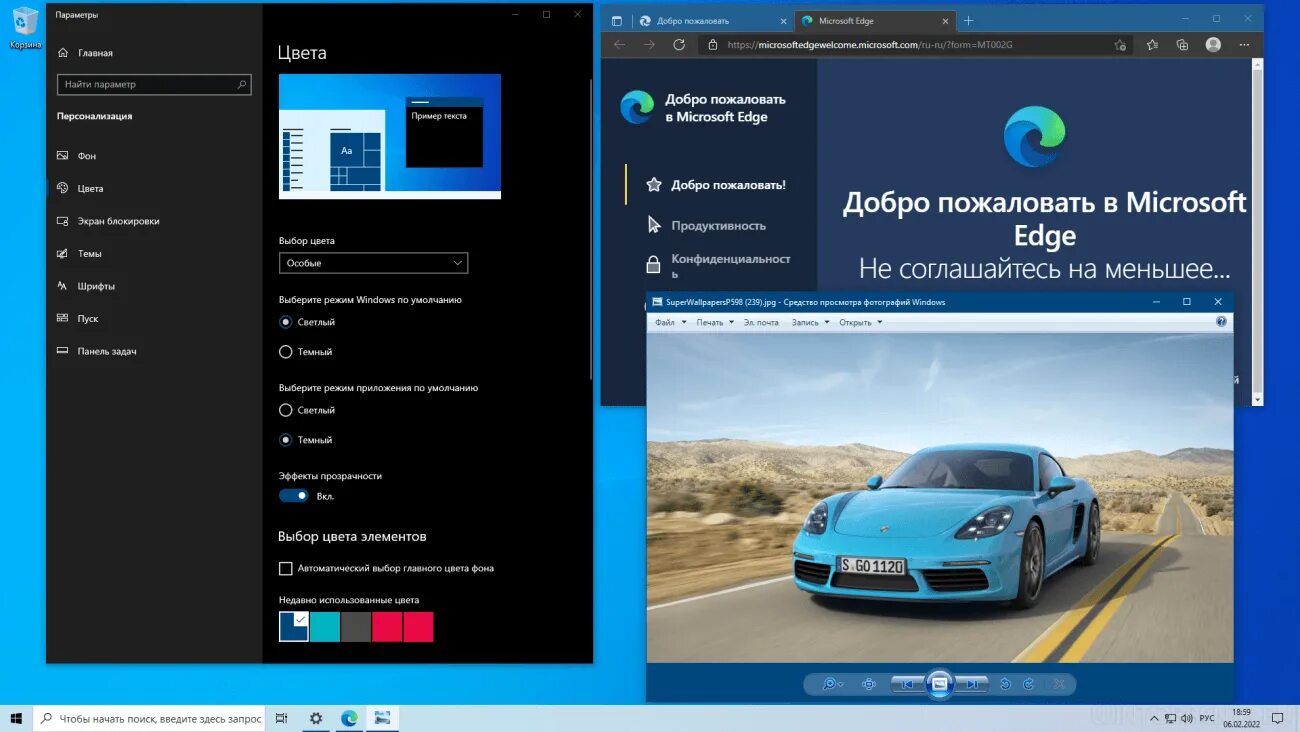The width and height of the screenshot is (1300, 732).
Task: Show previous photo in Photo Viewer
Action: click(907, 684)
